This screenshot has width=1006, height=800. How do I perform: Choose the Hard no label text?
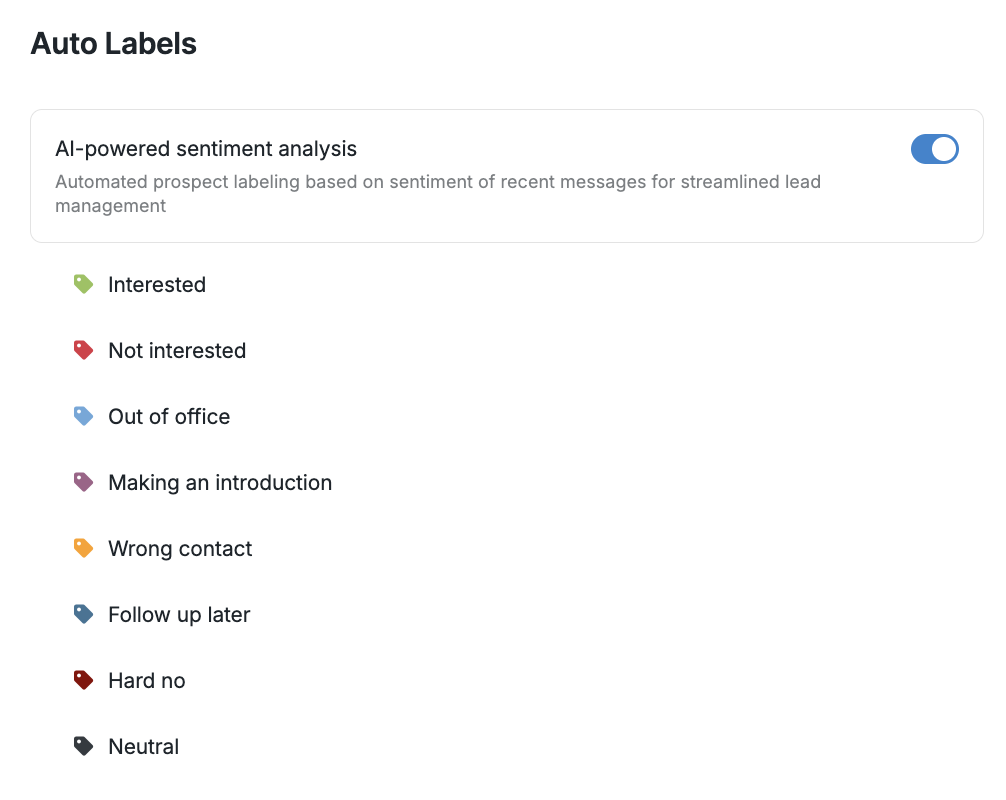coord(147,681)
